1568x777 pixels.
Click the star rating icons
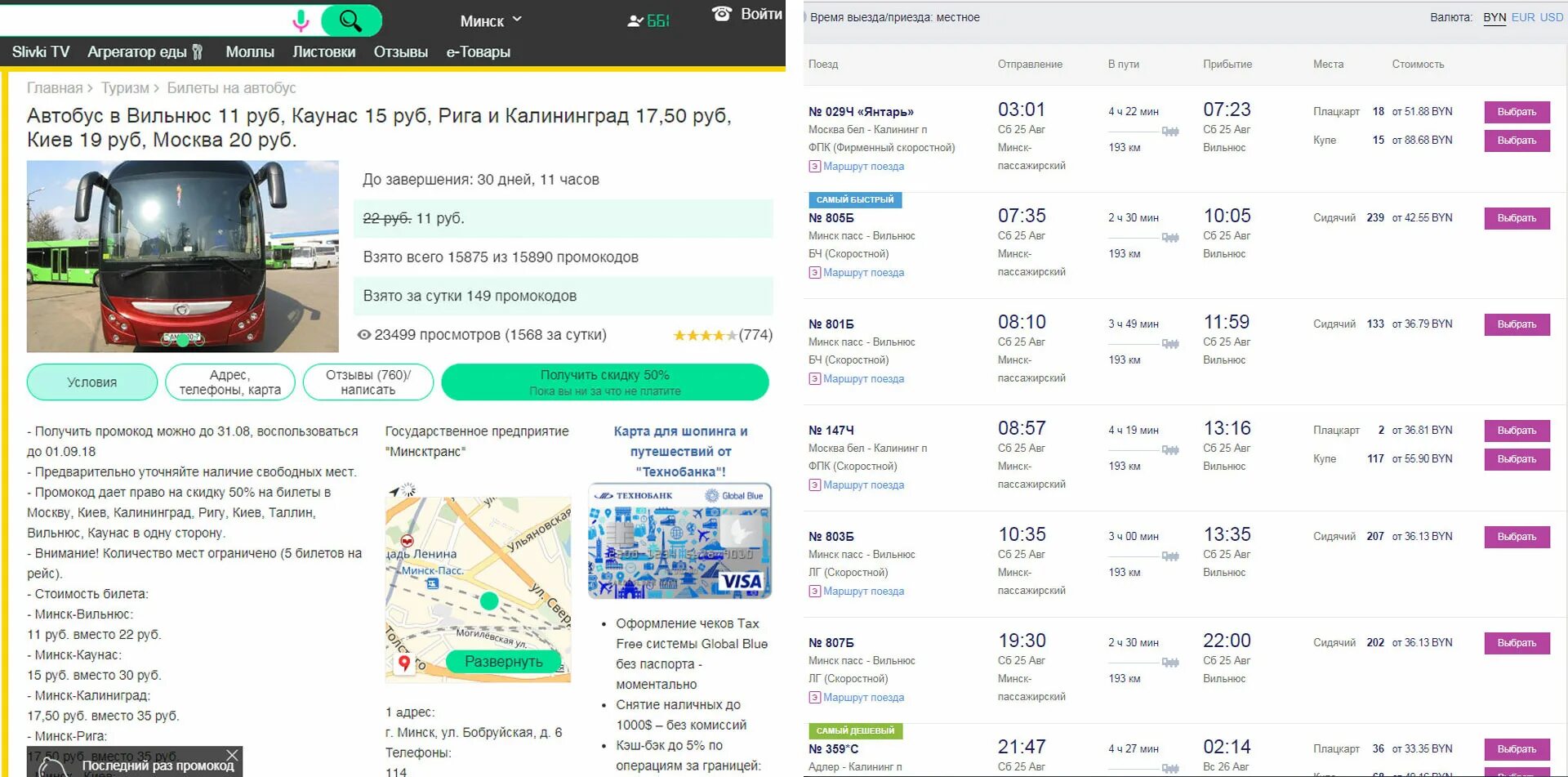[705, 335]
